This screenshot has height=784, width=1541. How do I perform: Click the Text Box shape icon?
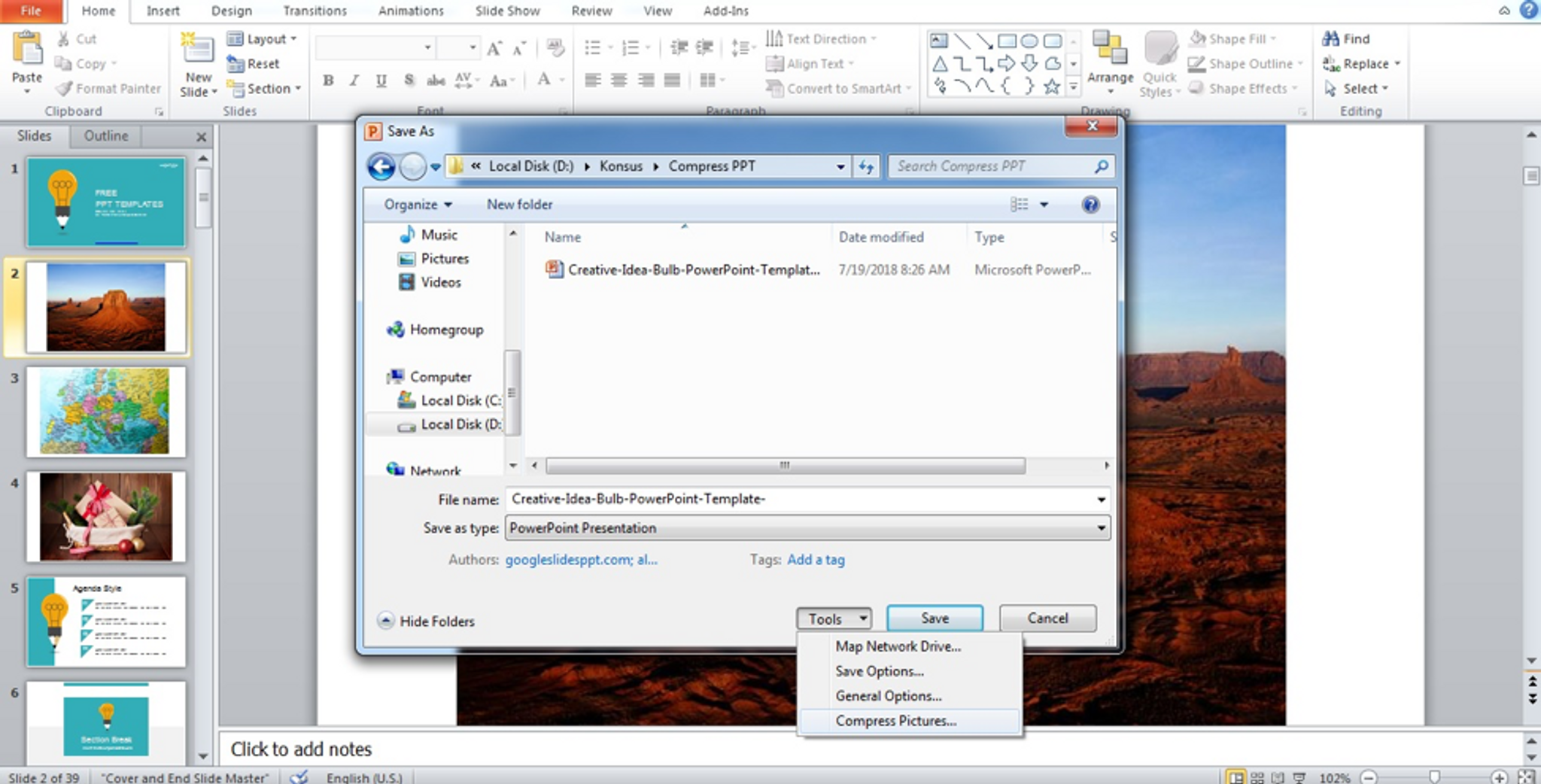point(939,41)
